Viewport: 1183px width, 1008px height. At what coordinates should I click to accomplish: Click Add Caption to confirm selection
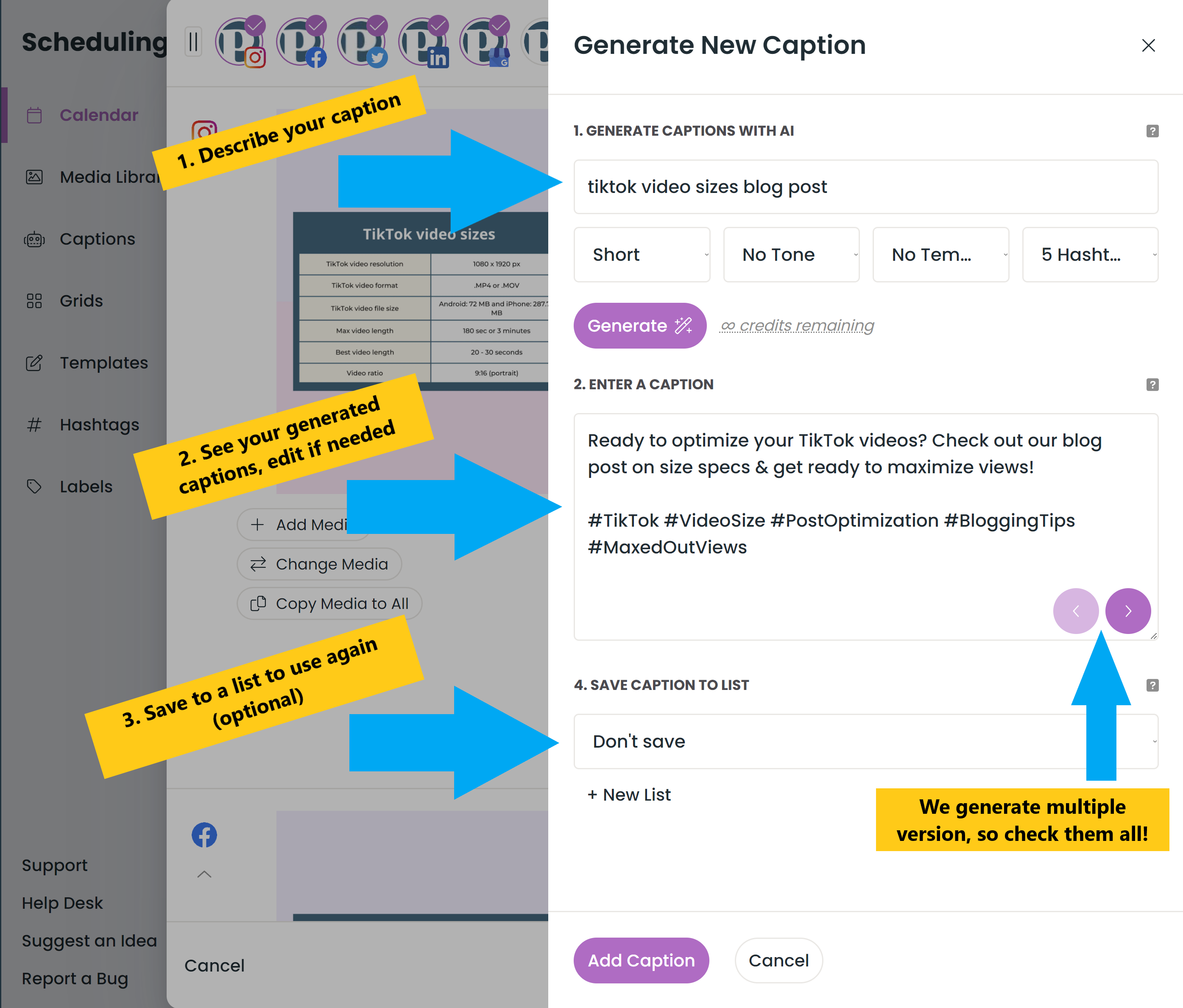click(642, 960)
